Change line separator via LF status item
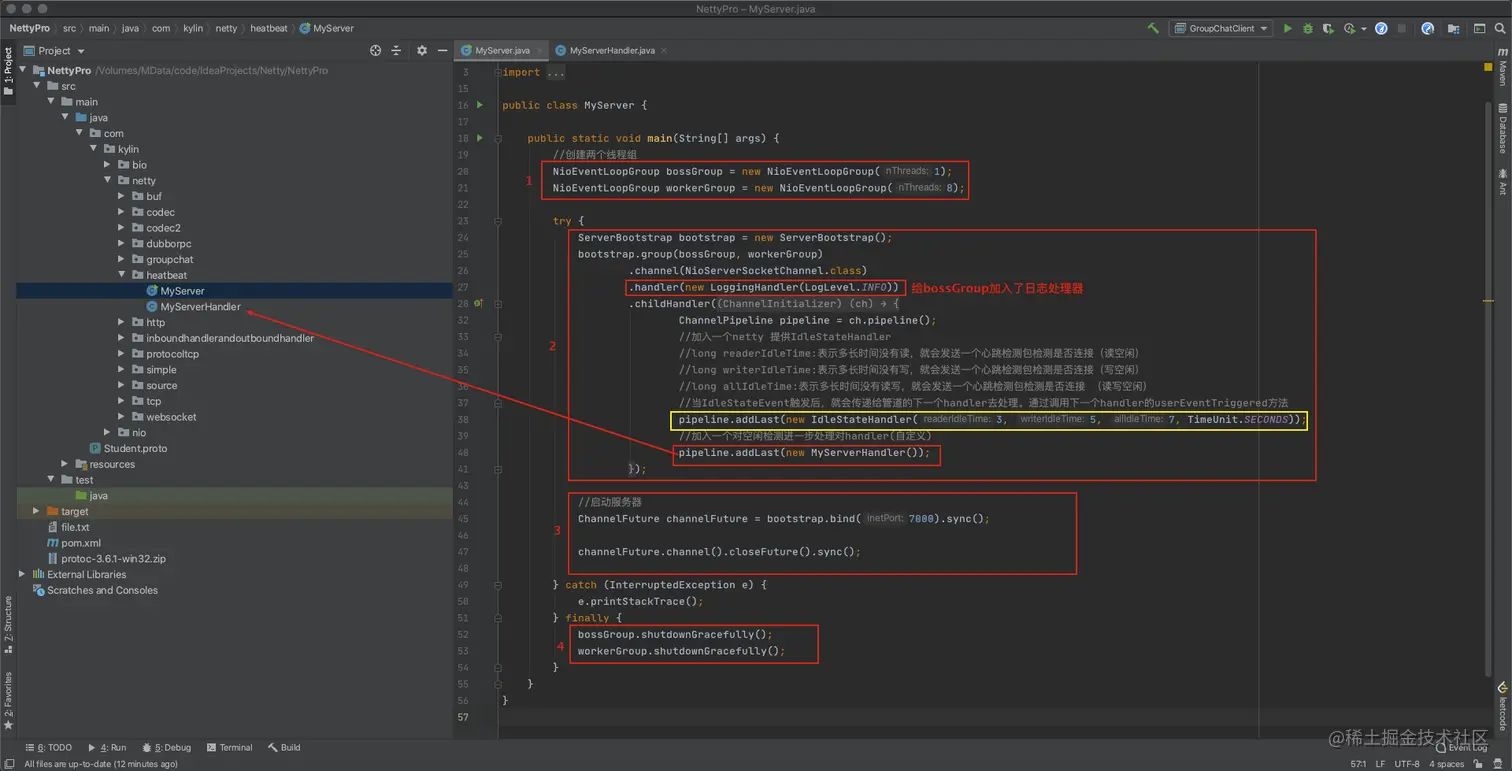 tap(1381, 764)
